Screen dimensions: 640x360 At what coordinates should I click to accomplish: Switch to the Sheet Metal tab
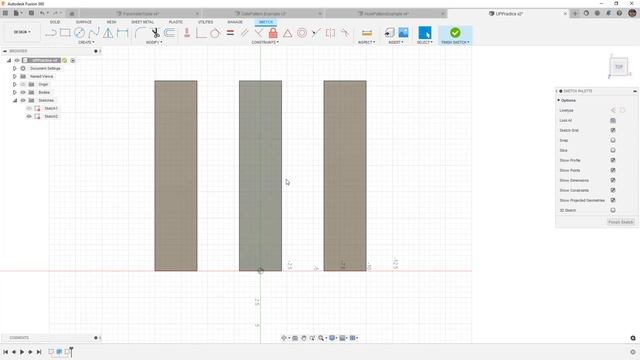click(x=142, y=22)
